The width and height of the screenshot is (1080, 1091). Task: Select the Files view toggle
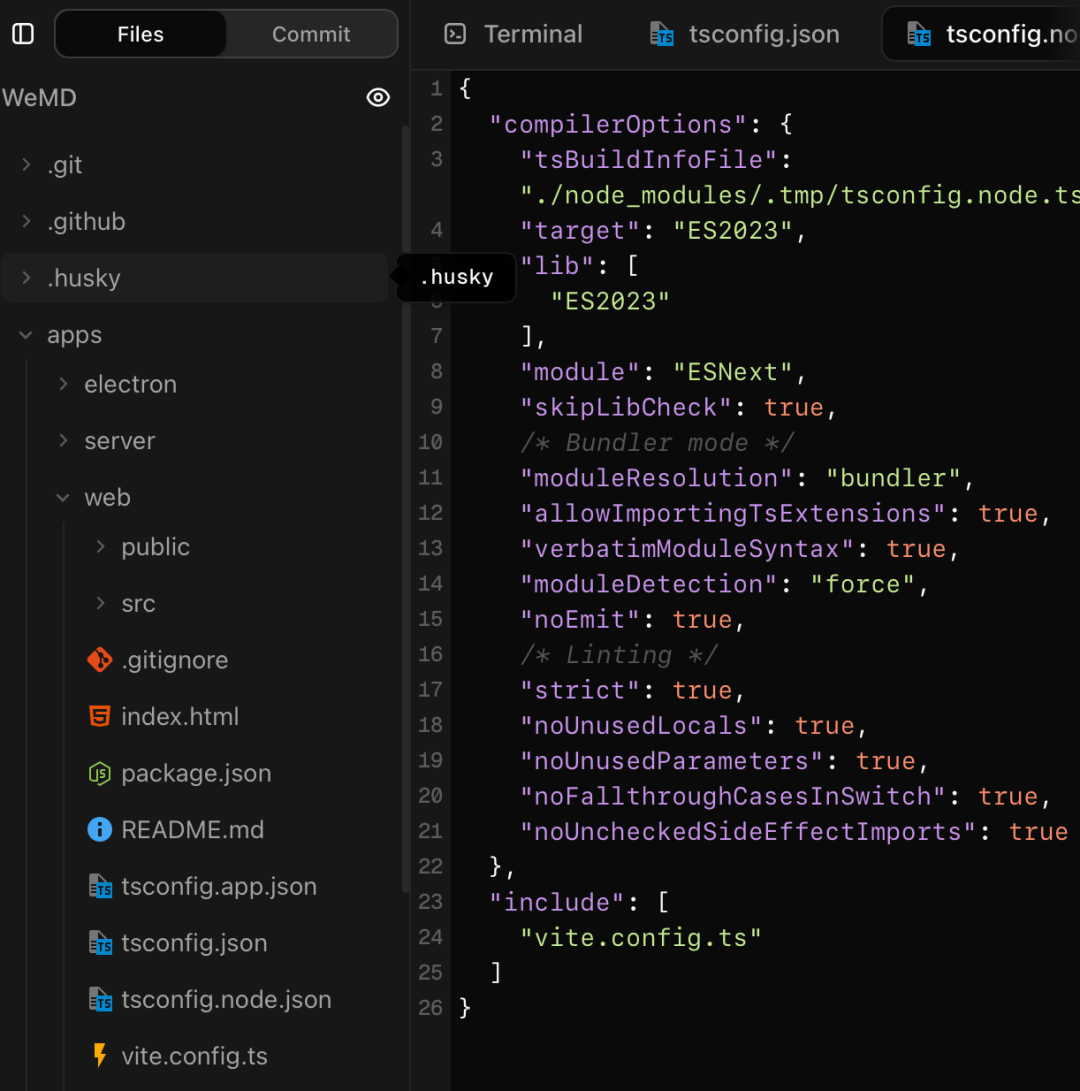click(x=140, y=34)
